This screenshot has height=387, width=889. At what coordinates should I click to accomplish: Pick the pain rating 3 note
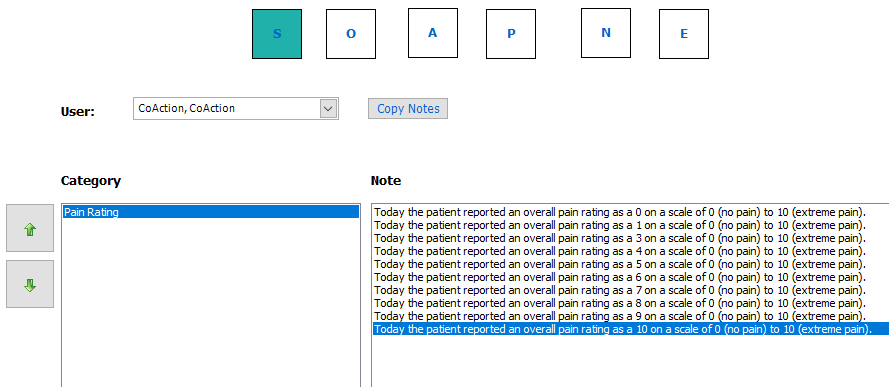point(620,238)
